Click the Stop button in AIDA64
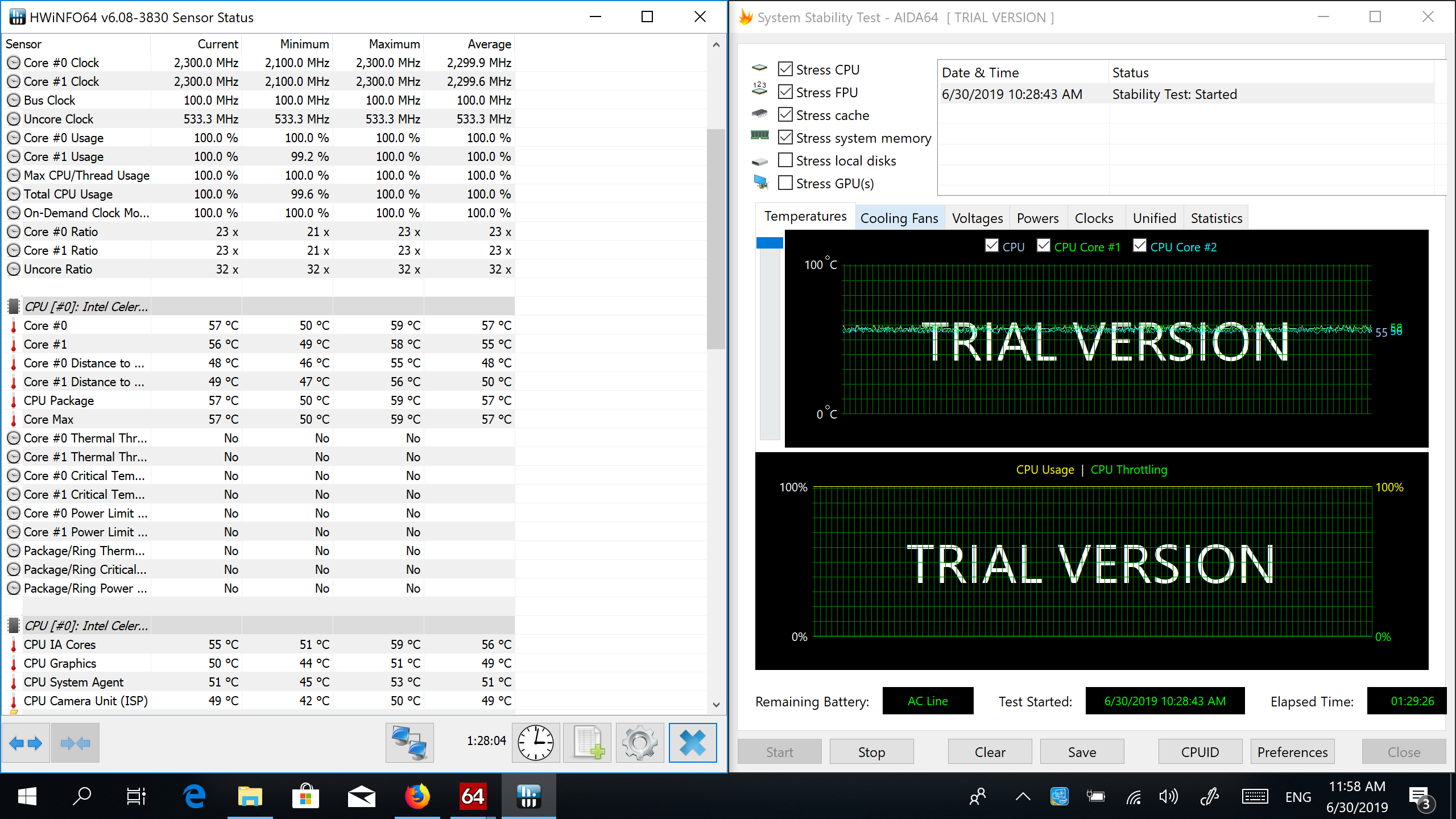Screen dimensions: 1456x819 pyautogui.click(x=872, y=752)
